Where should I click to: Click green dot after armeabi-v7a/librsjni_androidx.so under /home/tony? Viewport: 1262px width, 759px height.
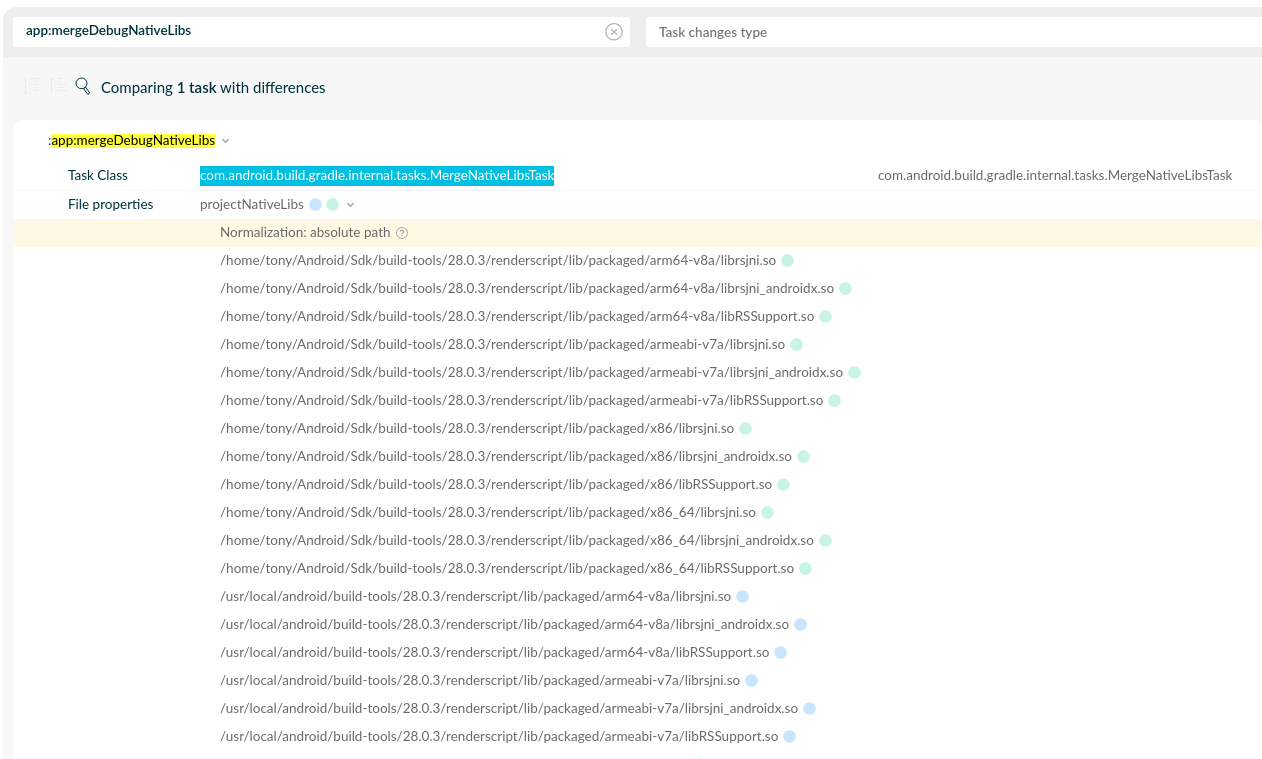pos(853,373)
